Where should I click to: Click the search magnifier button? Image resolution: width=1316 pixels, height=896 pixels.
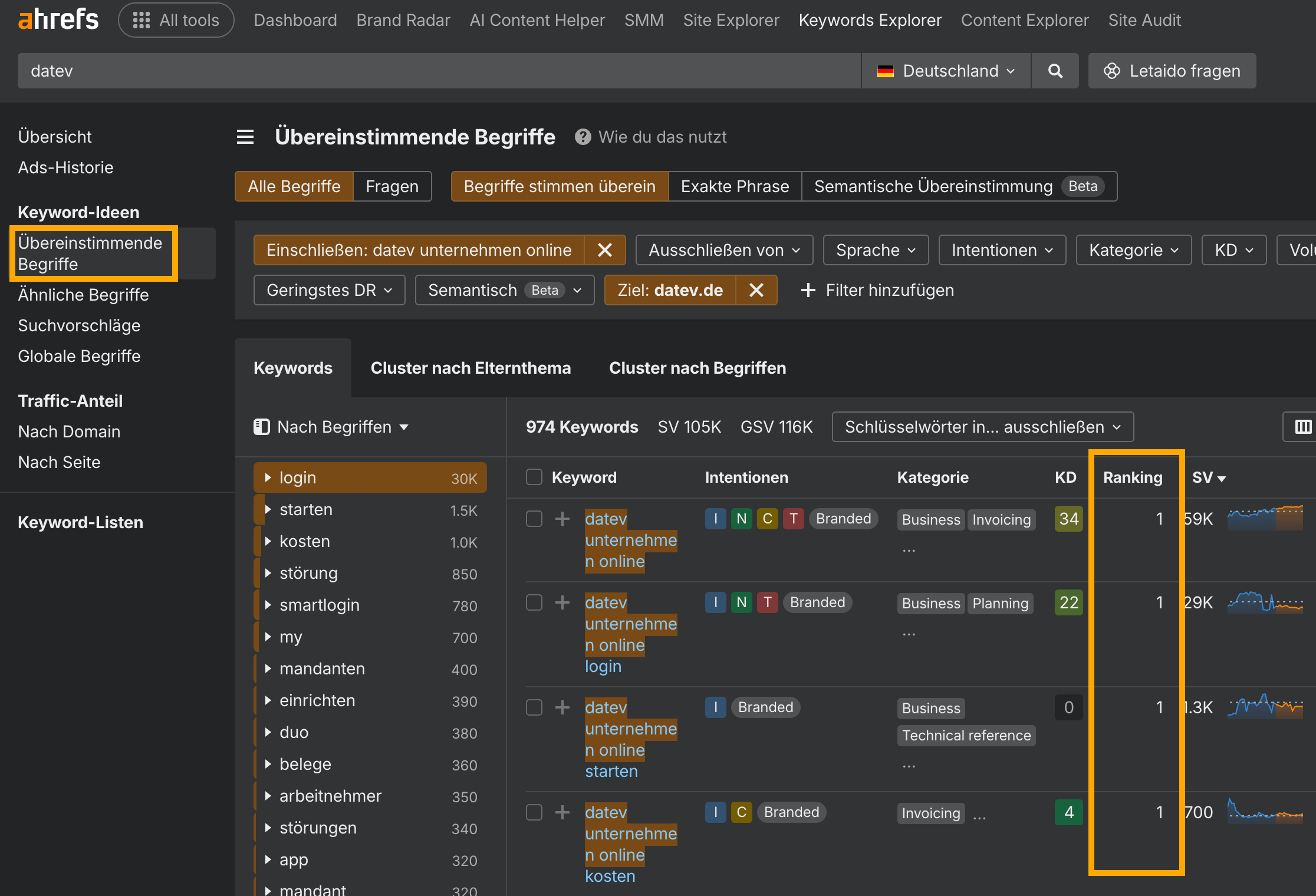(x=1055, y=71)
